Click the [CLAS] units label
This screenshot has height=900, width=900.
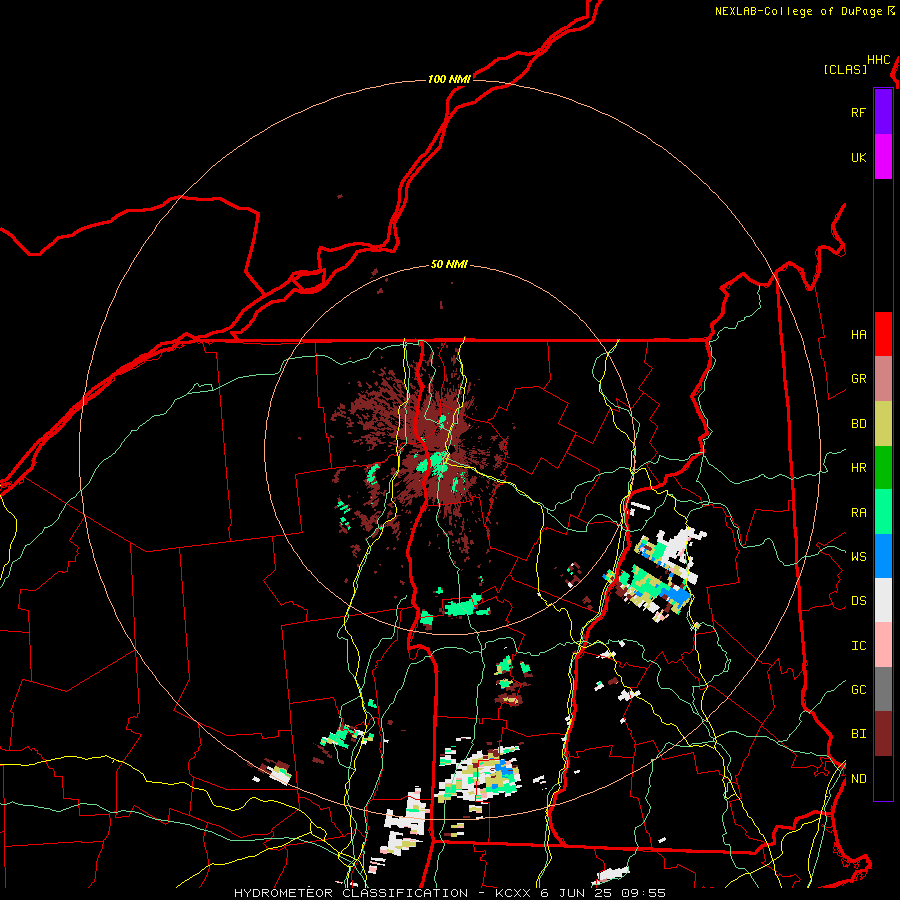tap(845, 69)
